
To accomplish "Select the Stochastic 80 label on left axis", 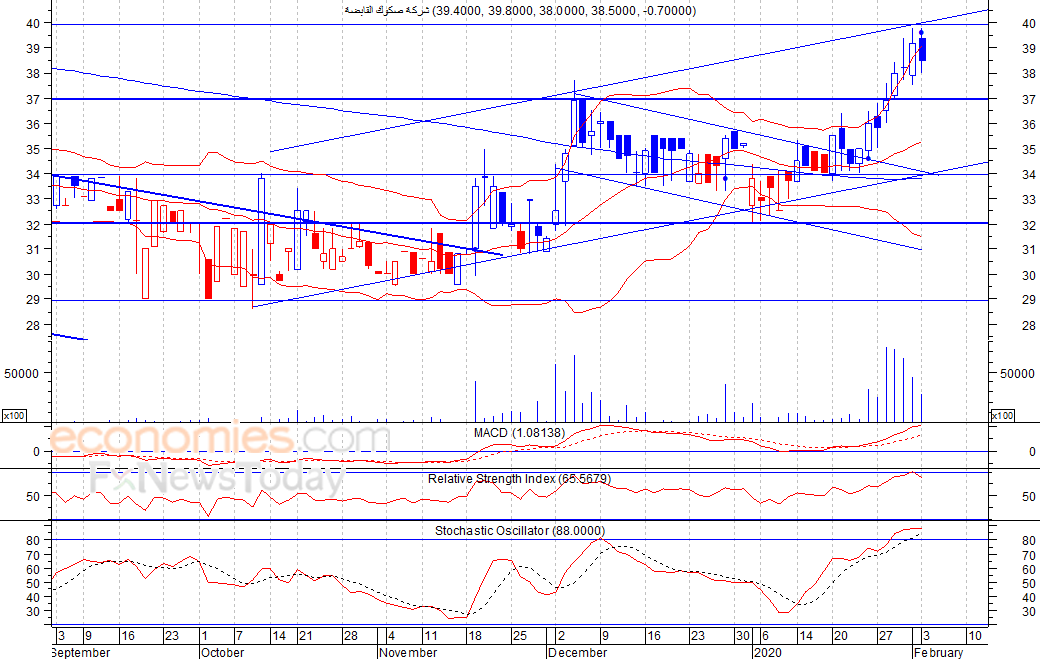I will [x=34, y=540].
